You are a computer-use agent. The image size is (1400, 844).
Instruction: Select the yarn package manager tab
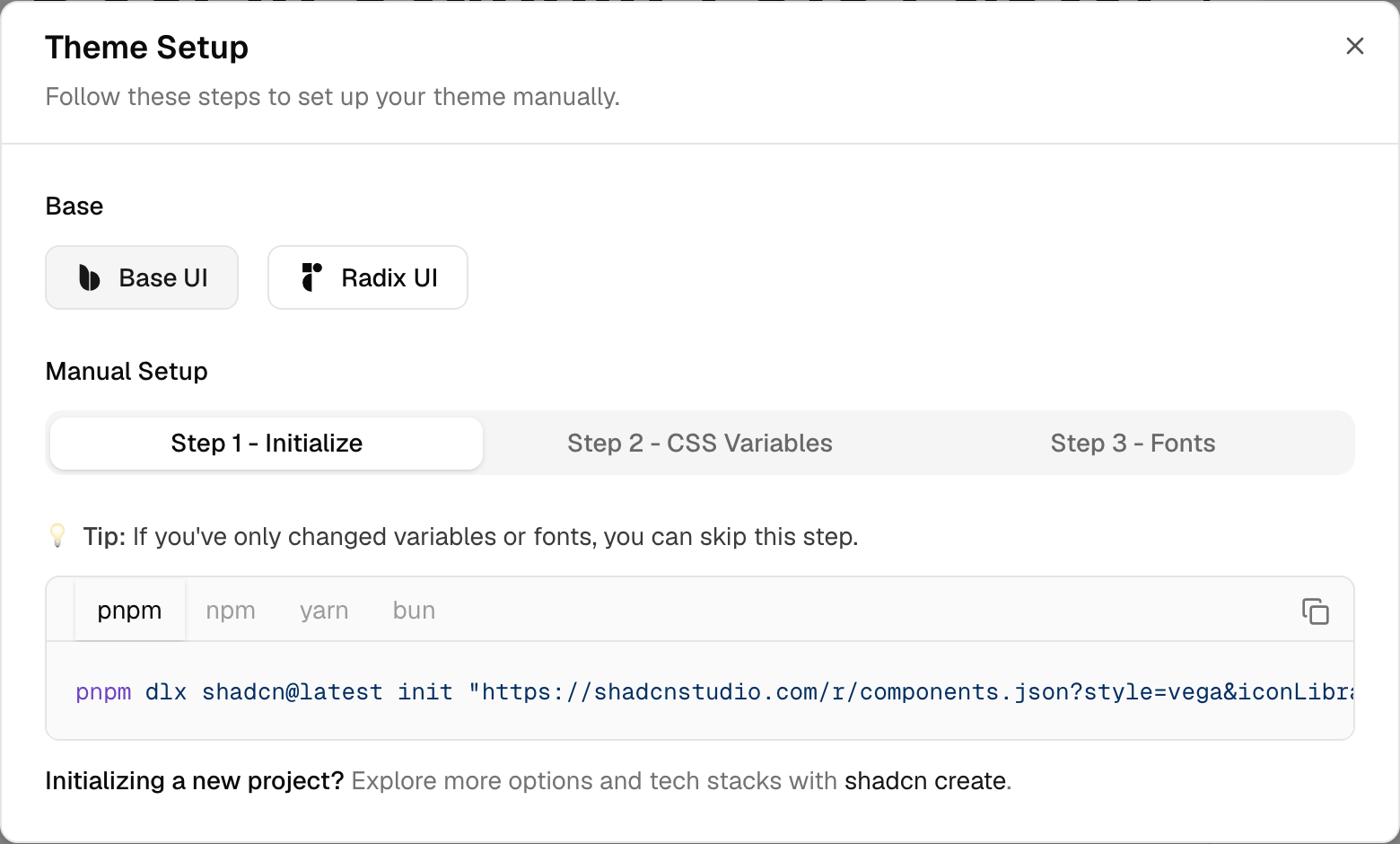pyautogui.click(x=324, y=611)
